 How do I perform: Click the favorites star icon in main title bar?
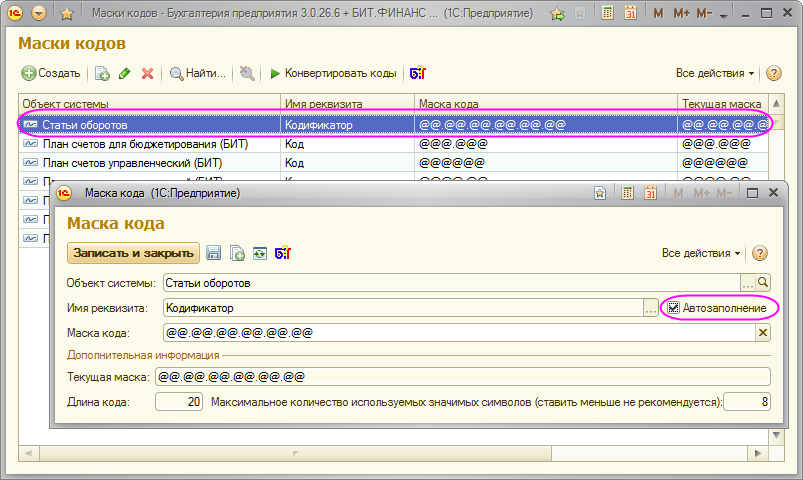(x=67, y=14)
